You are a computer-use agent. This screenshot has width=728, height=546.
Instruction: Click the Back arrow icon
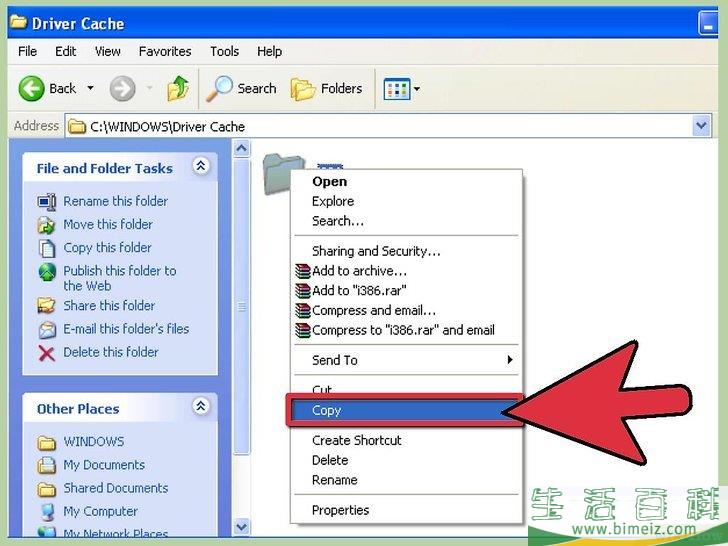click(32, 89)
